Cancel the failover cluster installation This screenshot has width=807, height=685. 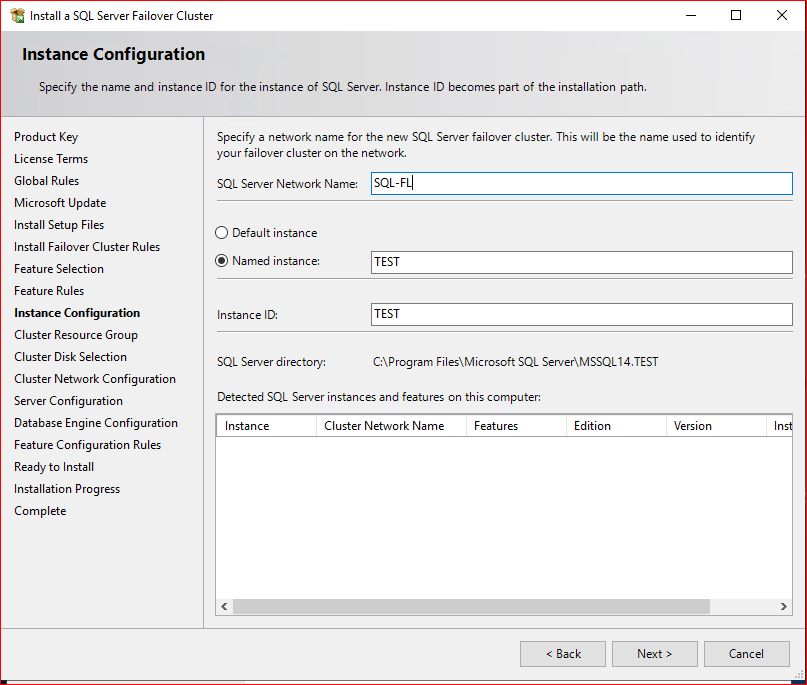(746, 654)
